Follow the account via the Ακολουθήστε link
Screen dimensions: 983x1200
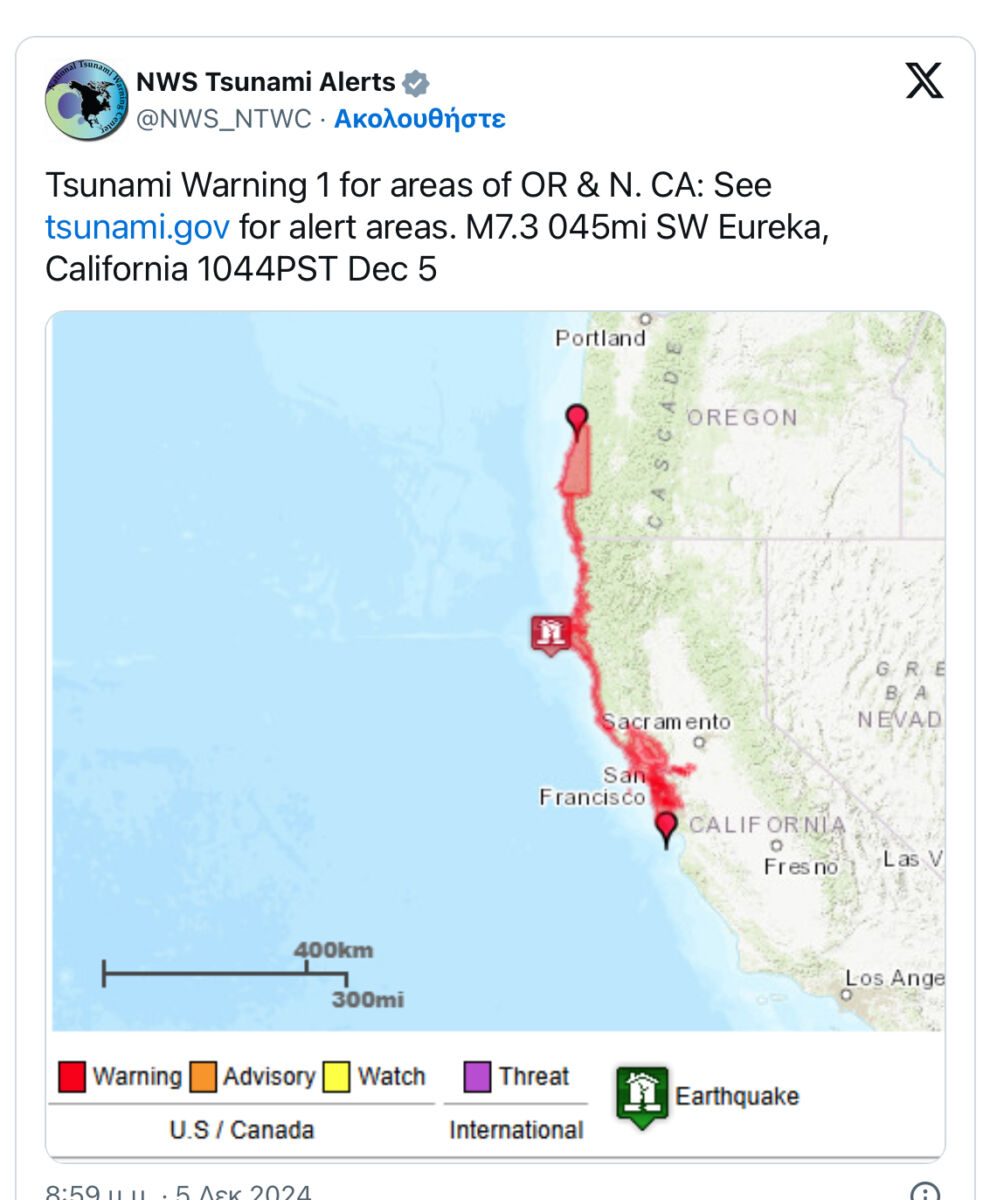click(x=419, y=119)
